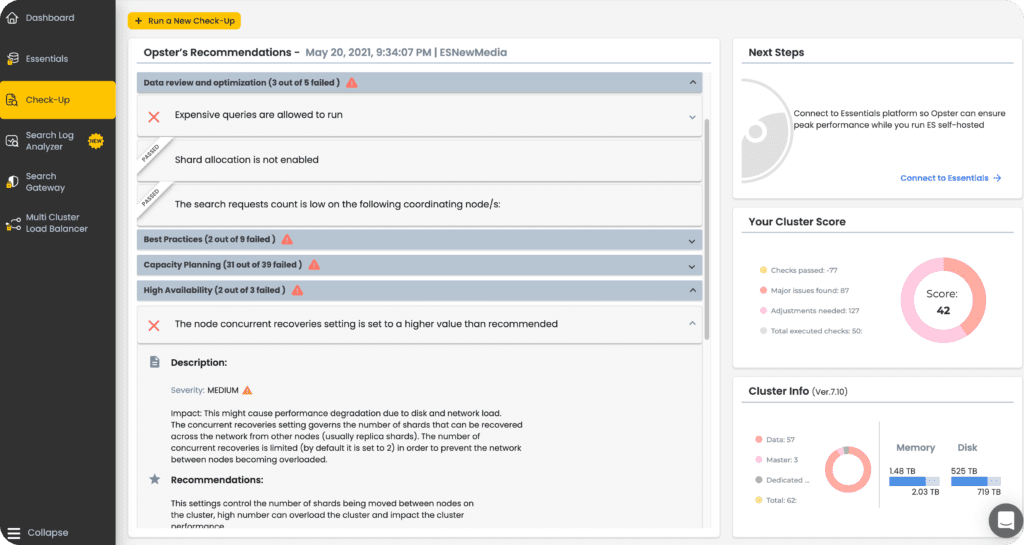Expand the Best Practices section chevron
1024x545 pixels.
tap(692, 241)
